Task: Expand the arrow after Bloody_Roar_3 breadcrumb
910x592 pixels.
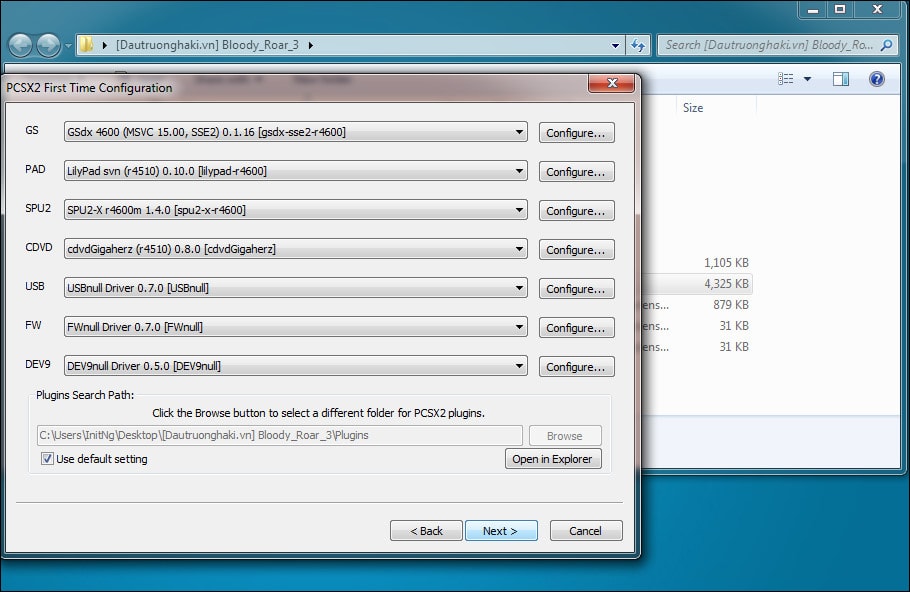Action: click(x=311, y=45)
